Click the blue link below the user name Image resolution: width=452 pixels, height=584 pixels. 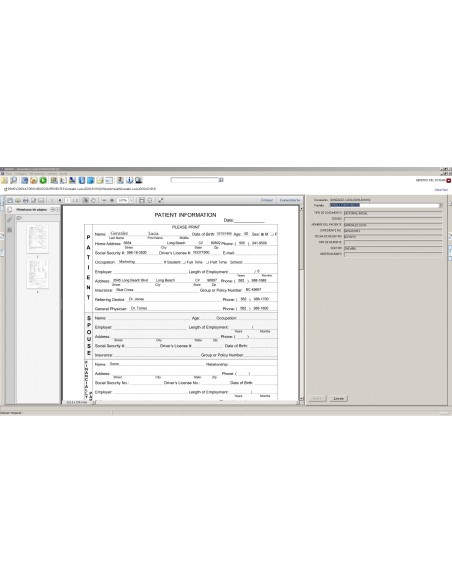click(441, 190)
